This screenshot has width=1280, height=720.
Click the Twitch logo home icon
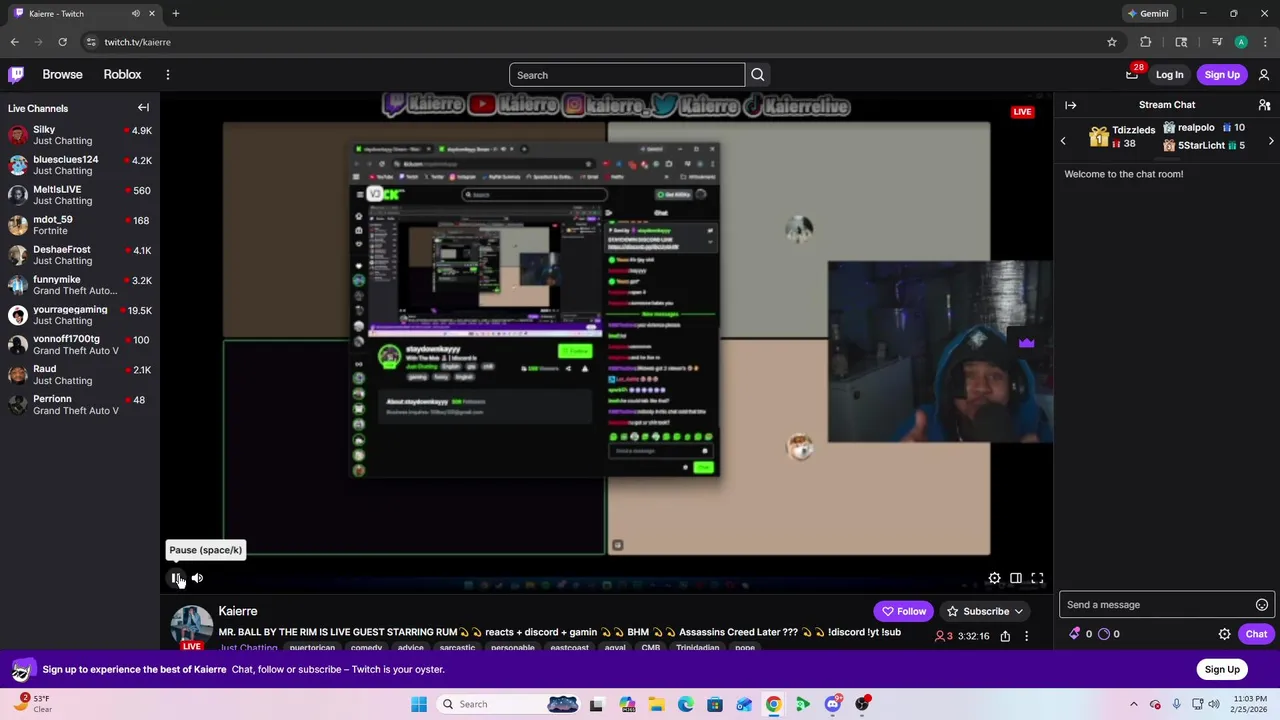click(x=16, y=75)
